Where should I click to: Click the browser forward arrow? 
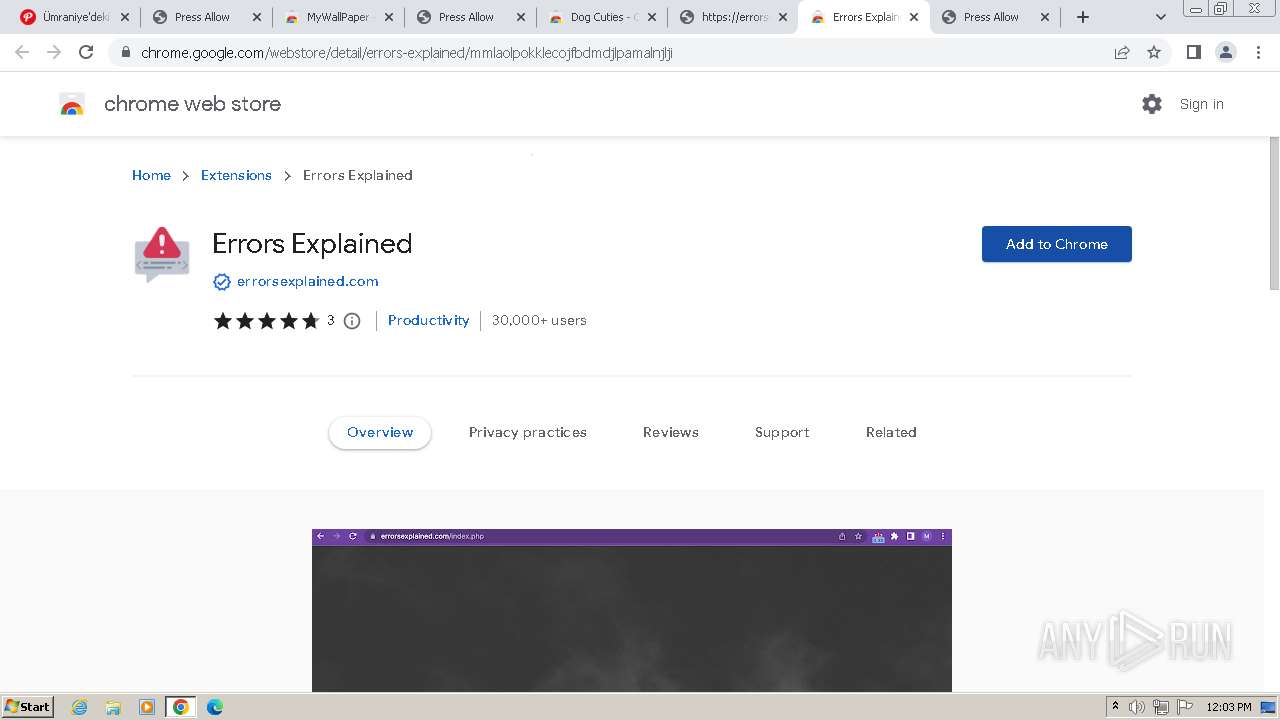(x=54, y=52)
